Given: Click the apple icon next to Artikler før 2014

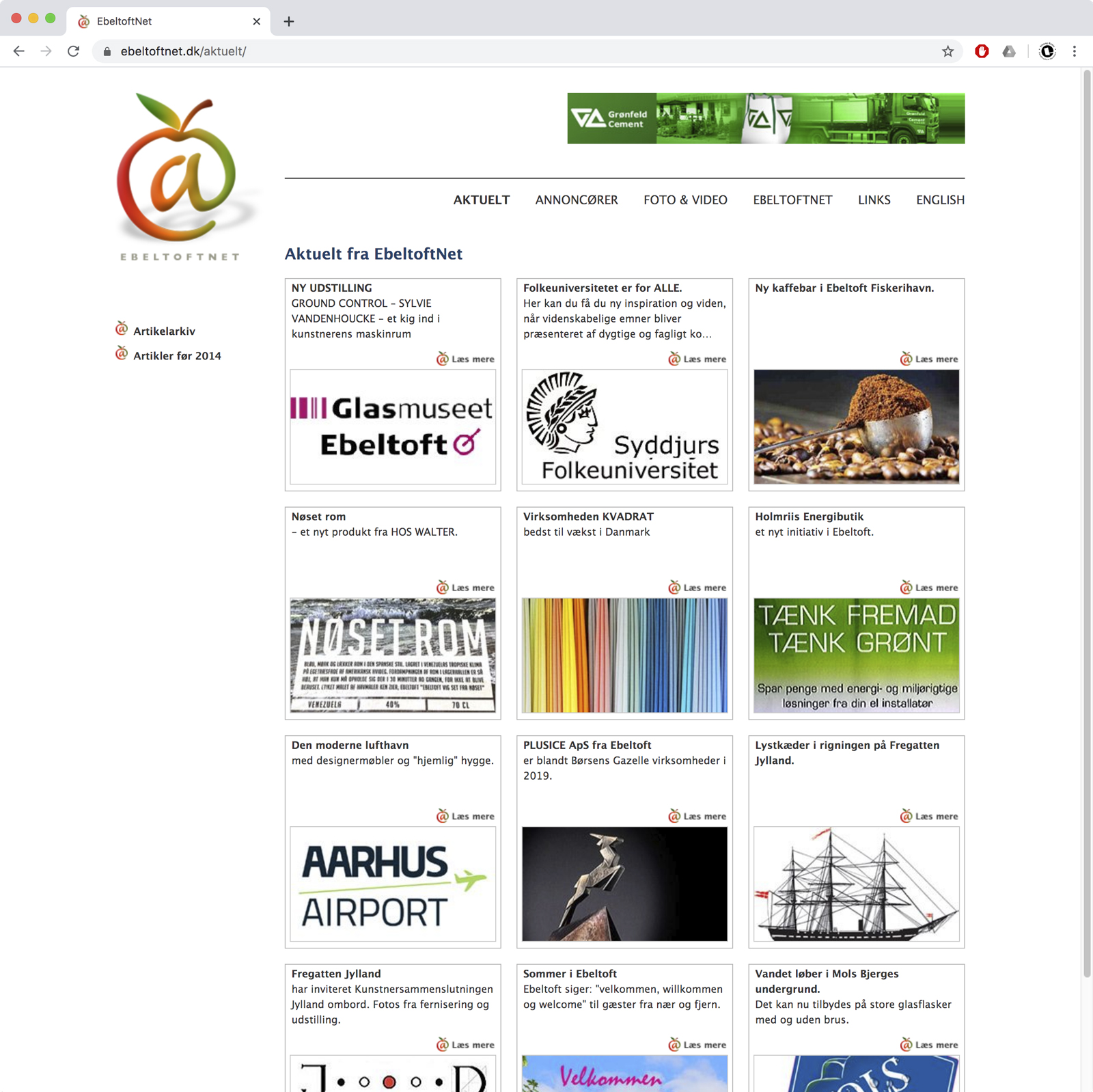Looking at the screenshot, I should tap(122, 353).
